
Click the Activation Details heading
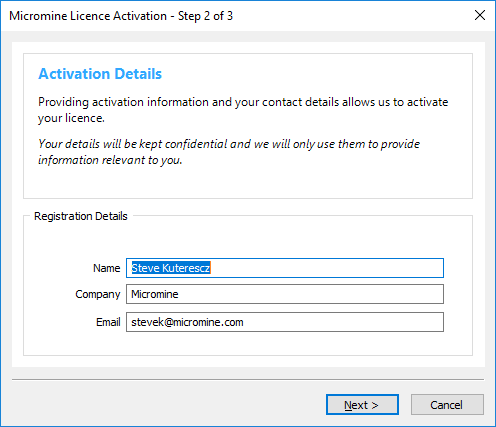click(x=100, y=74)
